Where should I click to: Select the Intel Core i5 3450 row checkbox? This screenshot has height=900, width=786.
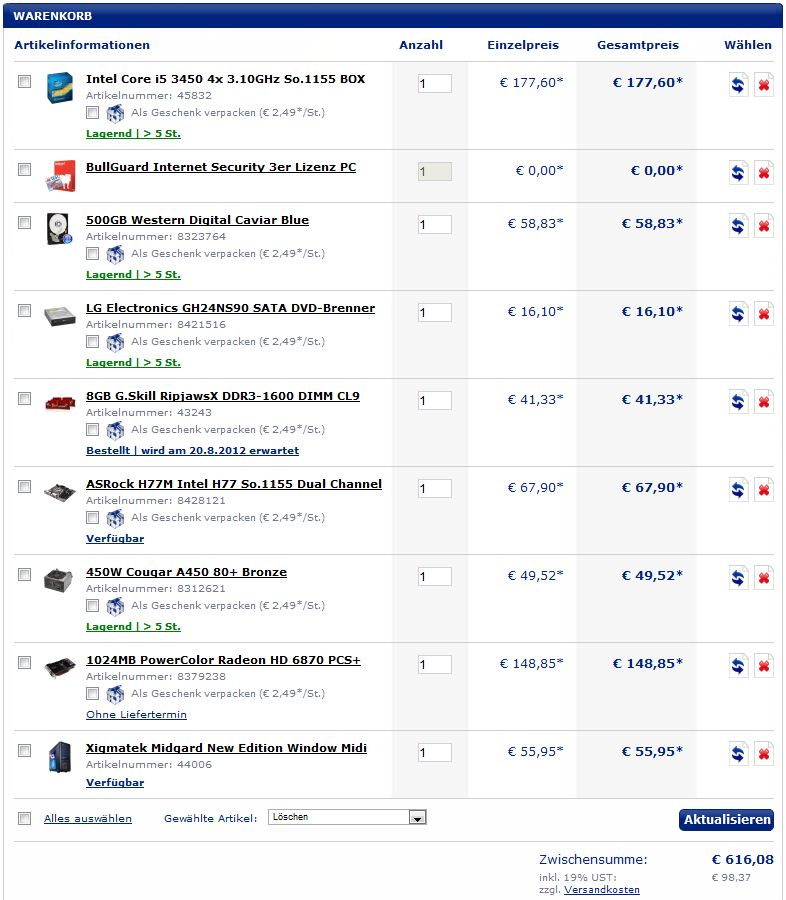coord(25,81)
